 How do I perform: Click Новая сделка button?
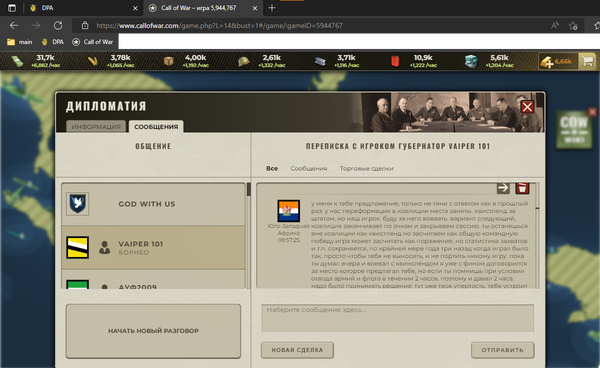(x=297, y=350)
